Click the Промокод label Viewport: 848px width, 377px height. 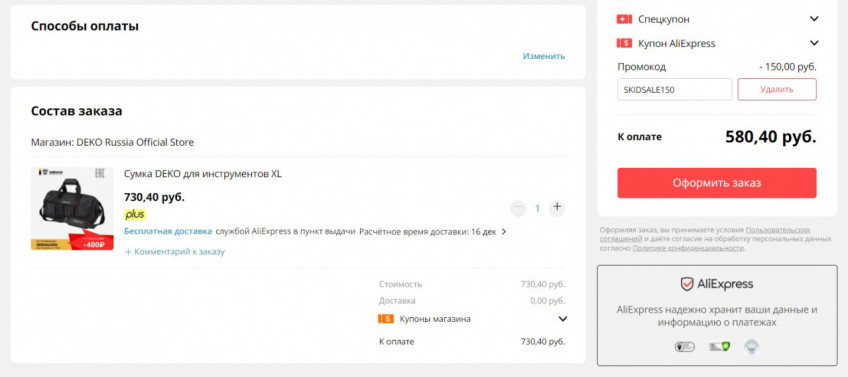(x=641, y=67)
